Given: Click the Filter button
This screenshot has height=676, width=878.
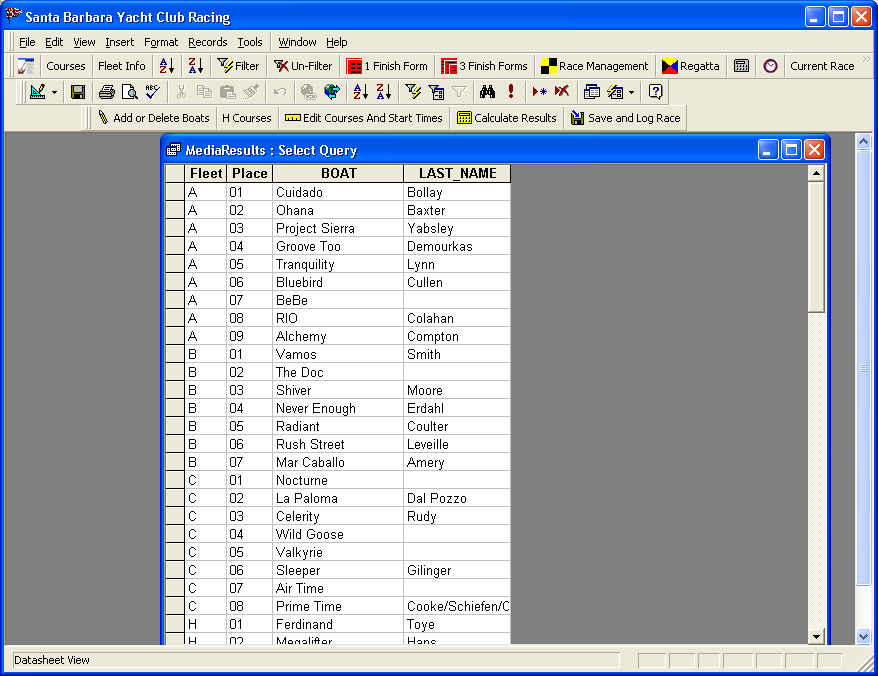Looking at the screenshot, I should point(239,66).
